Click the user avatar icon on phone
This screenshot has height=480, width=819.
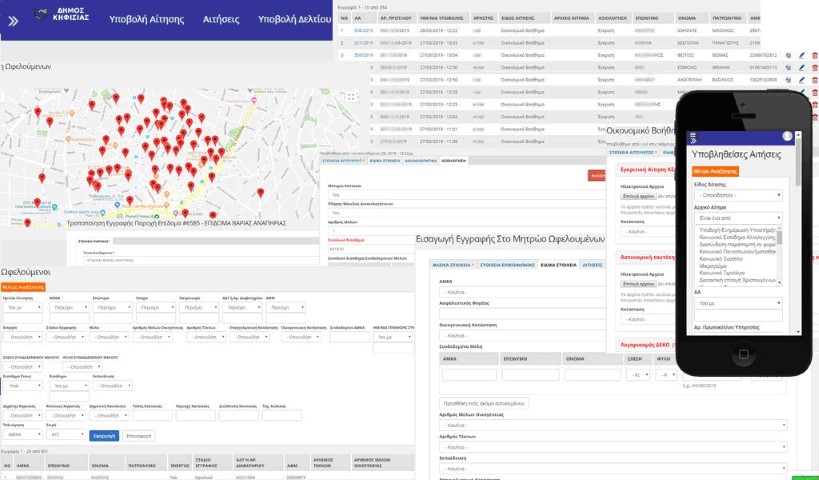tap(787, 136)
